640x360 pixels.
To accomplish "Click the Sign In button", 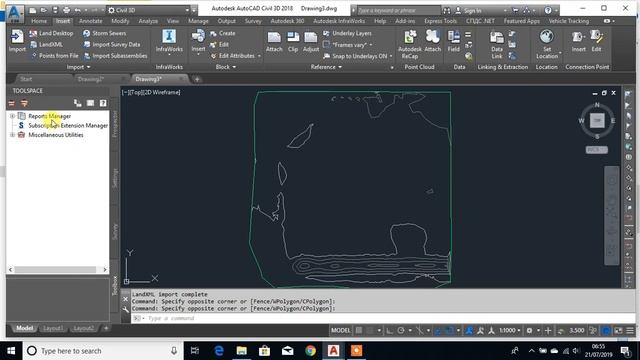I will (x=472, y=11).
